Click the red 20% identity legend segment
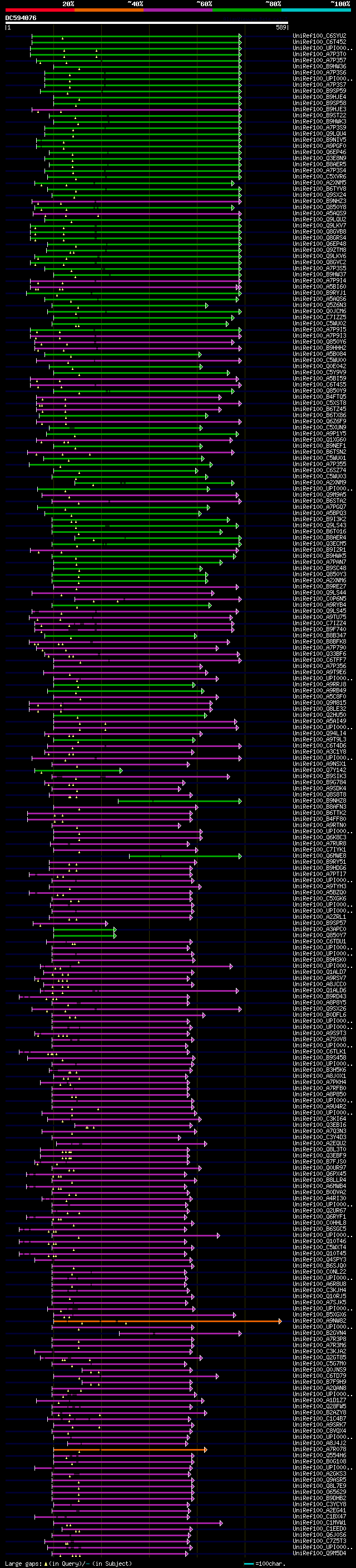The width and height of the screenshot is (356, 1568). point(39,10)
